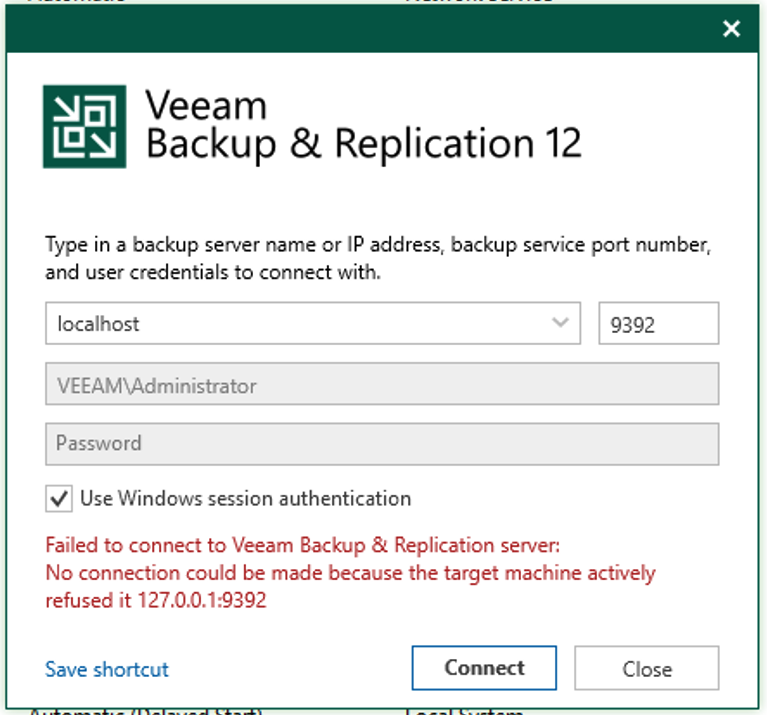Screen dimensions: 767x715
Task: Click the VEEAM\Administrator username field
Action: [x=382, y=384]
